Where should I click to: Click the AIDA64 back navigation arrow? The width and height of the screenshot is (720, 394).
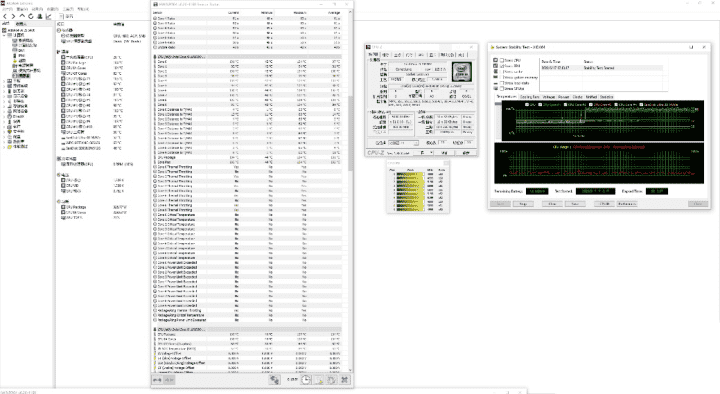coord(5,16)
